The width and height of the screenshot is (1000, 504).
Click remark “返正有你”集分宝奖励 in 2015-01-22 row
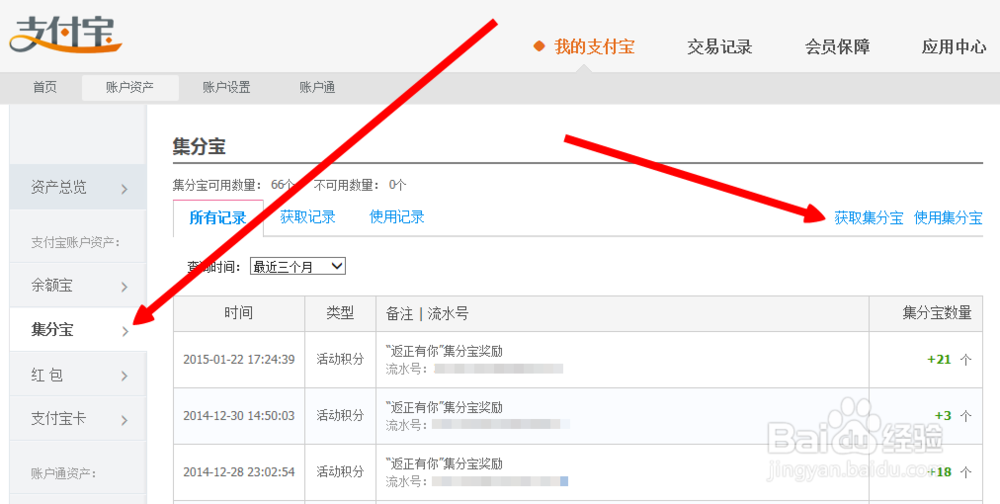pyautogui.click(x=444, y=351)
